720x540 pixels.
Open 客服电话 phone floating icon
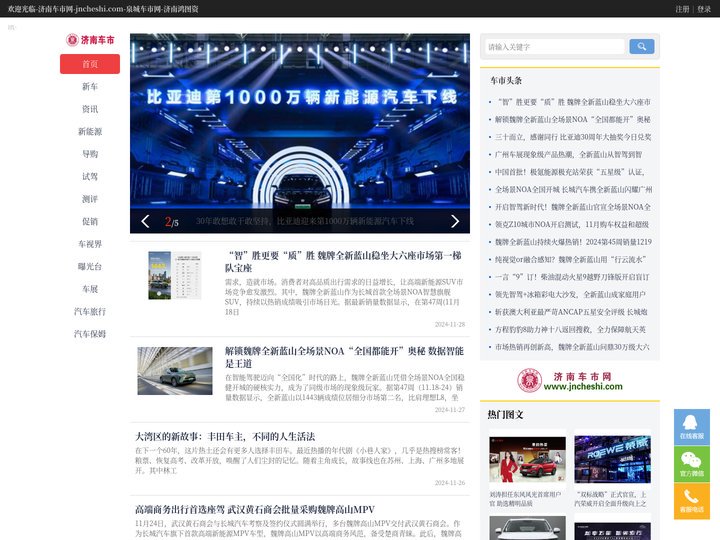tap(692, 501)
